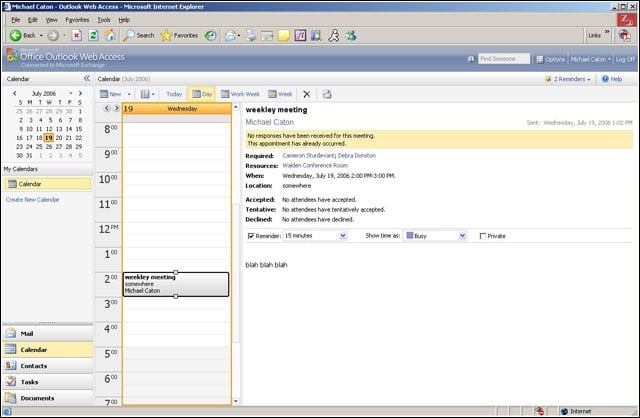The image size is (640, 418).
Task: Print page using printer icon
Action: click(x=250, y=36)
